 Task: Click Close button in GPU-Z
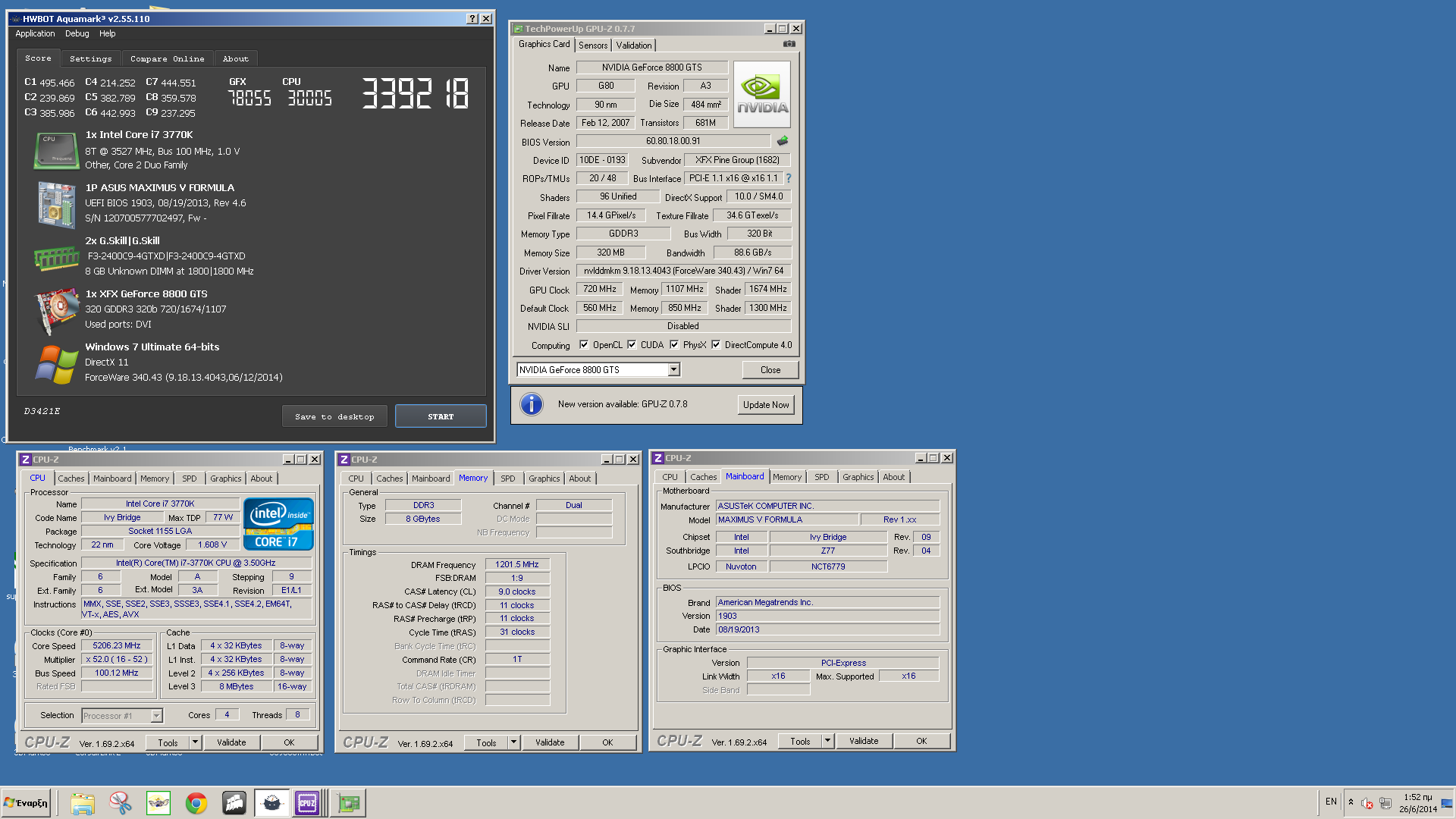[770, 370]
